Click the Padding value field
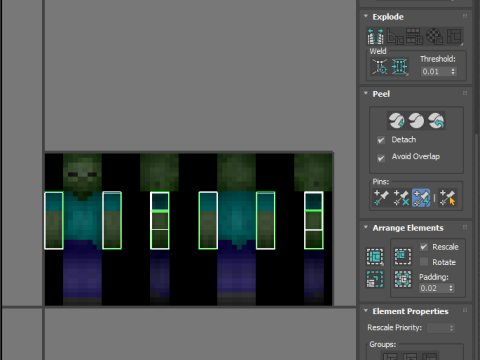 pos(433,288)
